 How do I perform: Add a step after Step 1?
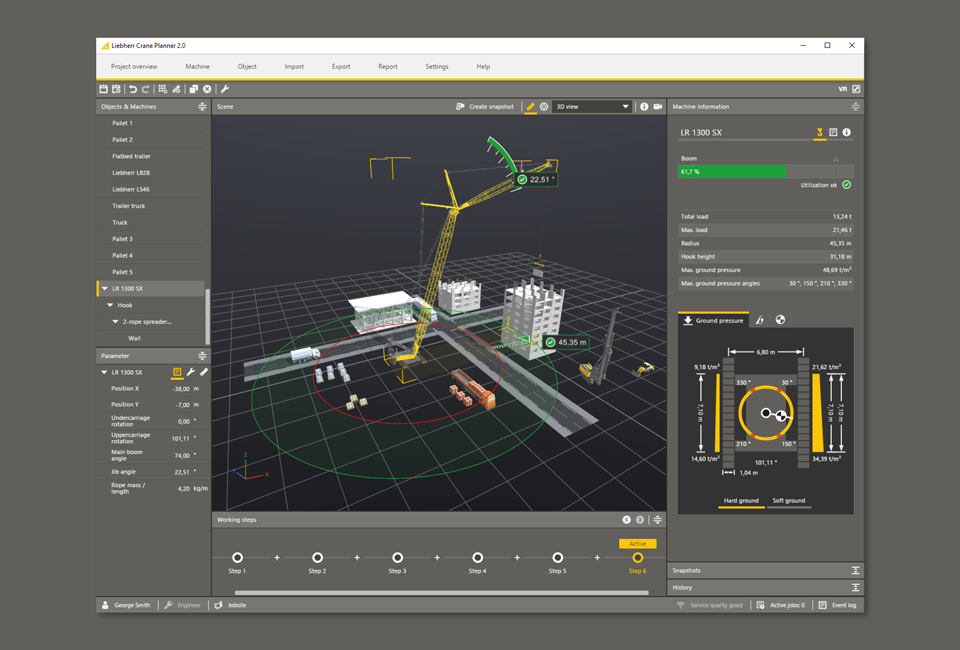(x=277, y=558)
